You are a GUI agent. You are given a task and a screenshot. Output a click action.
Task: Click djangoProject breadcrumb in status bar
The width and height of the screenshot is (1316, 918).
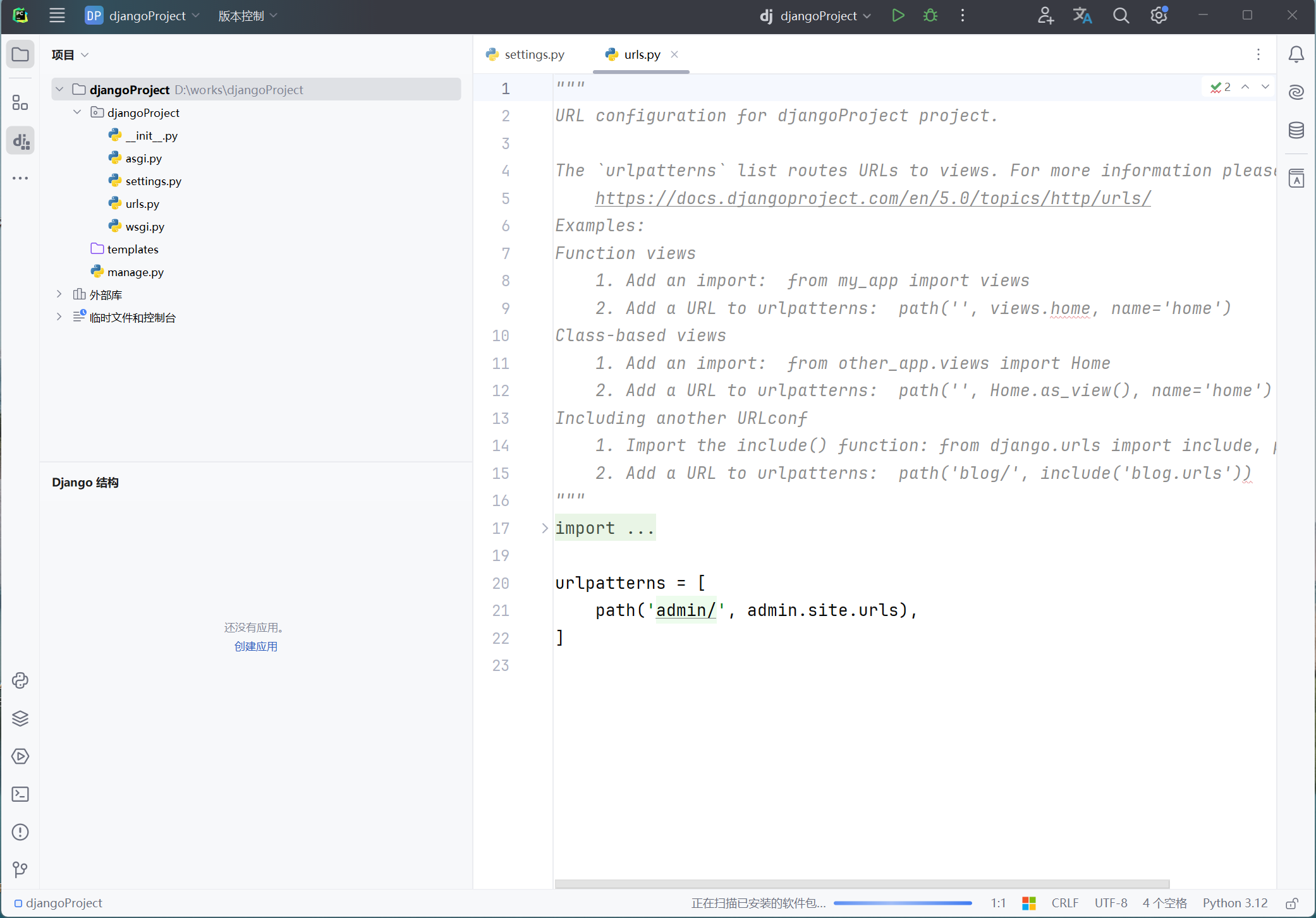58,903
